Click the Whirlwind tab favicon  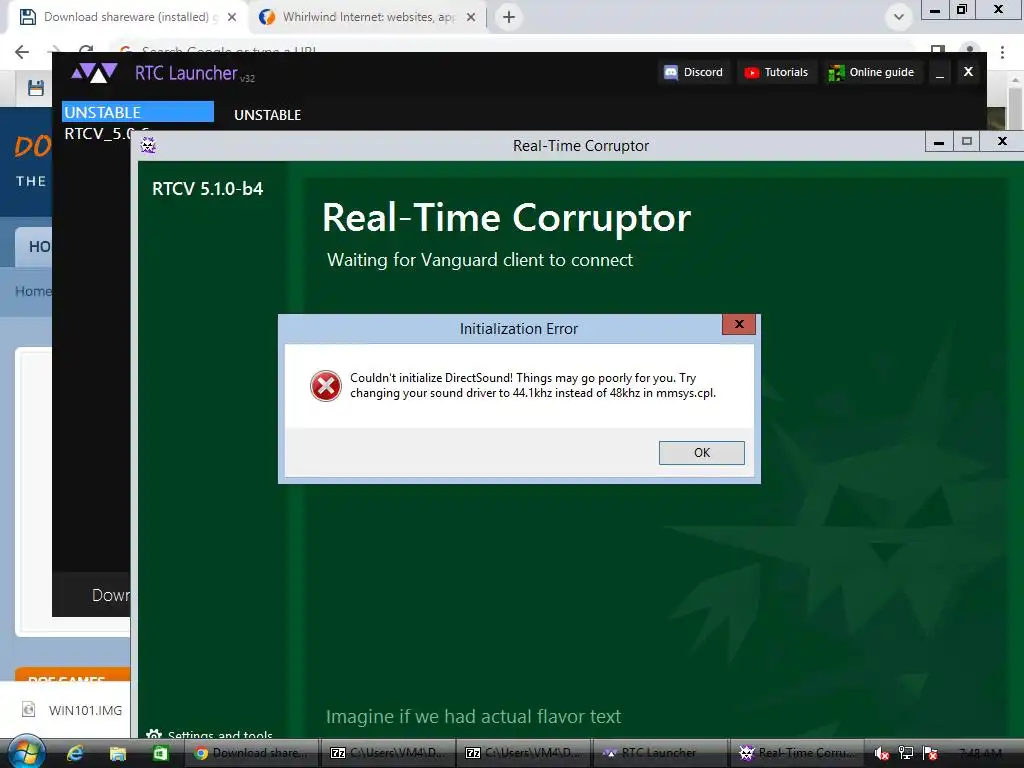[267, 17]
